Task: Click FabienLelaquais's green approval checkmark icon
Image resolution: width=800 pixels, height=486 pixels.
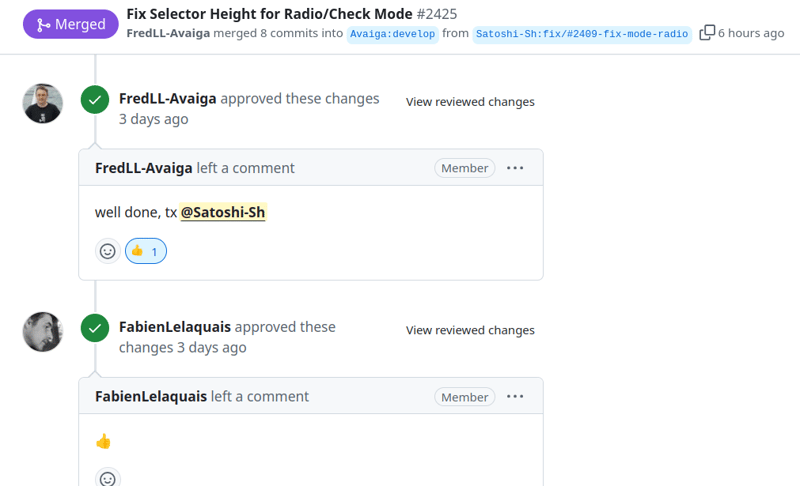Action: click(95, 328)
